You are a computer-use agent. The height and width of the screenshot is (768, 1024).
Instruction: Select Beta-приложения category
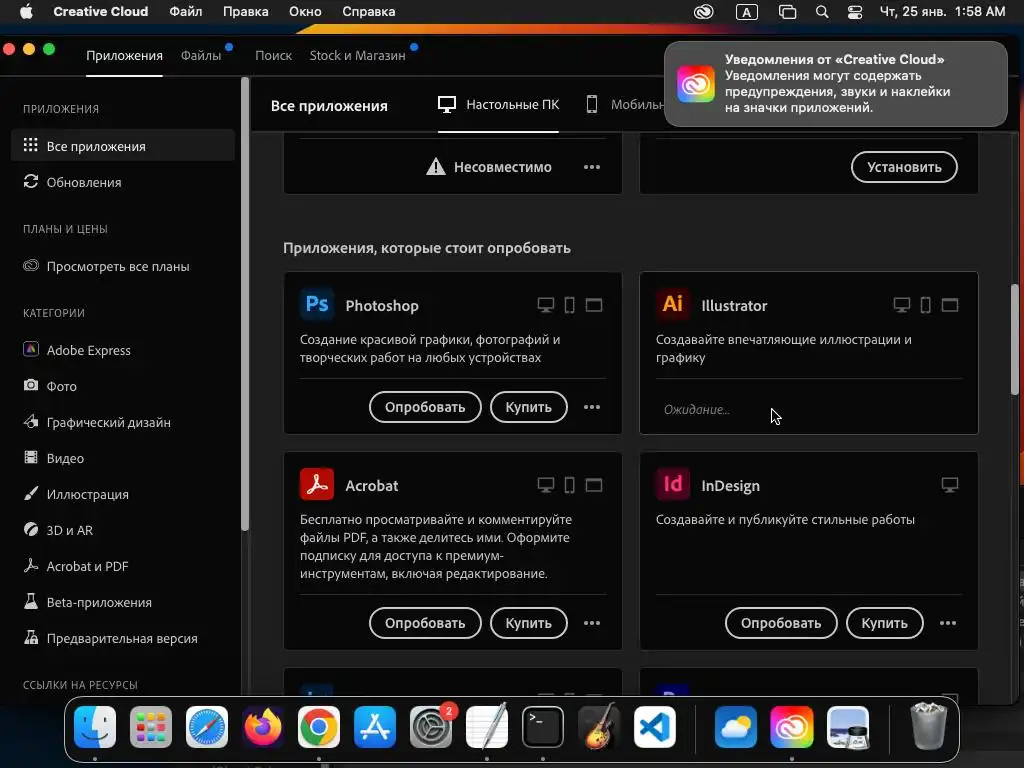point(123,602)
